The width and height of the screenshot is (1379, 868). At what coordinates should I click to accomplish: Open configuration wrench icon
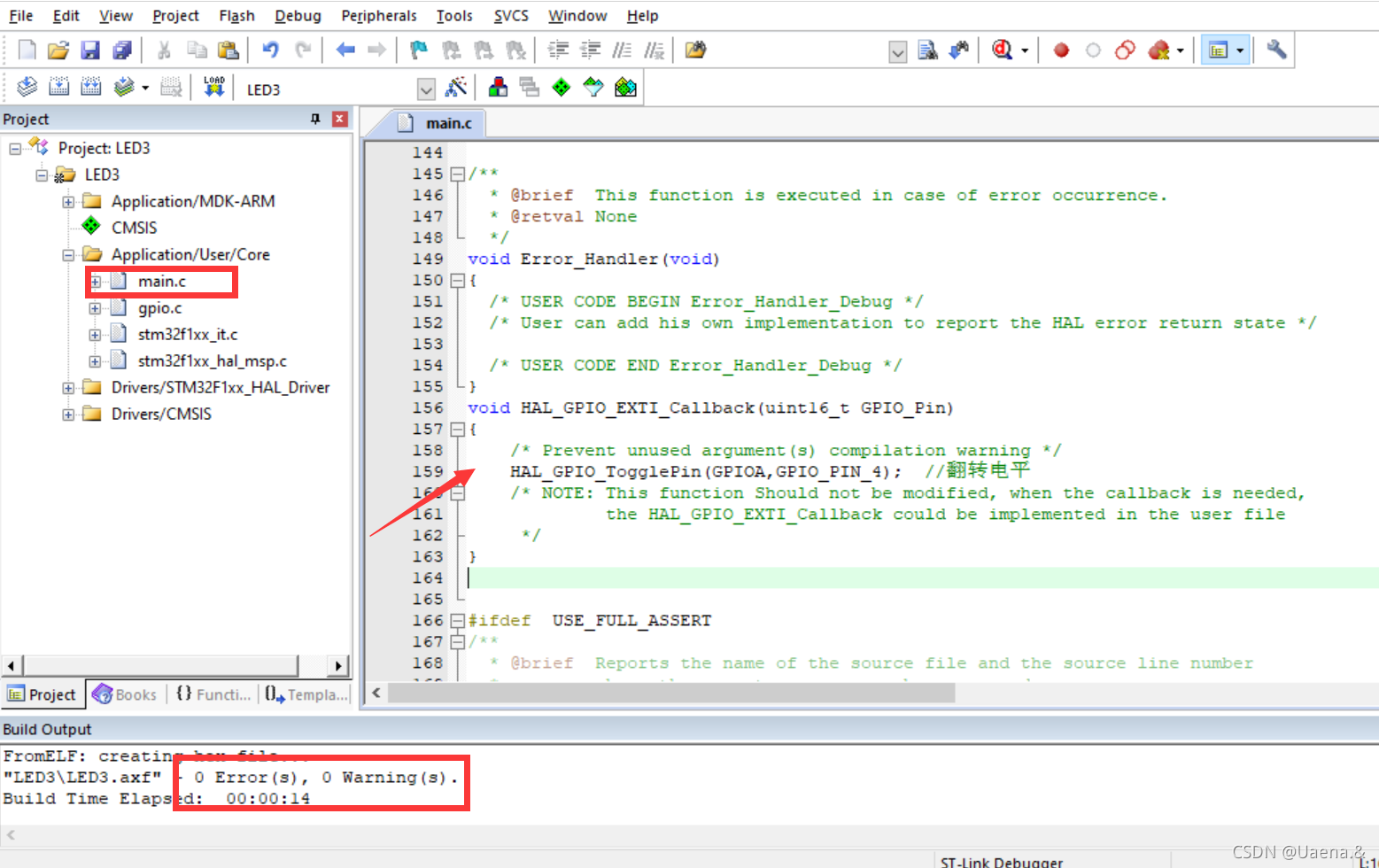pos(1276,50)
